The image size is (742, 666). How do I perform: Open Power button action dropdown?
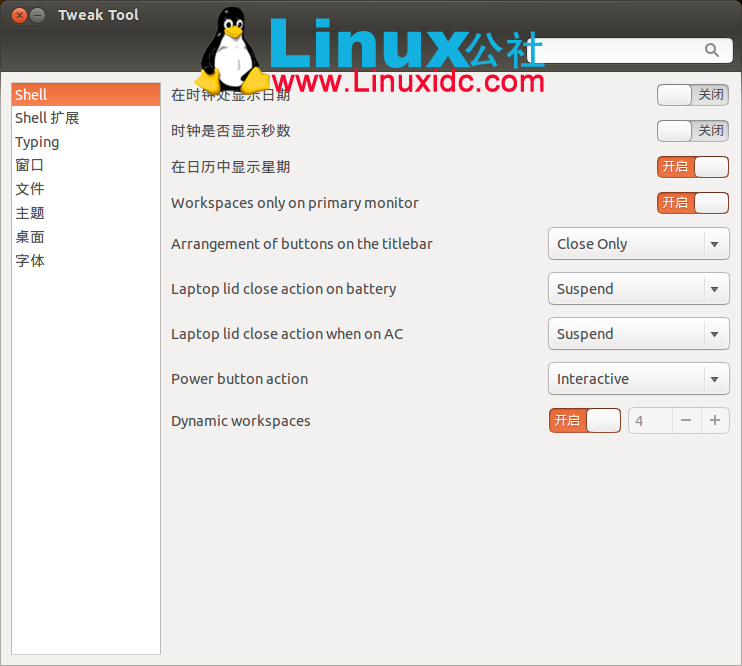(x=638, y=379)
